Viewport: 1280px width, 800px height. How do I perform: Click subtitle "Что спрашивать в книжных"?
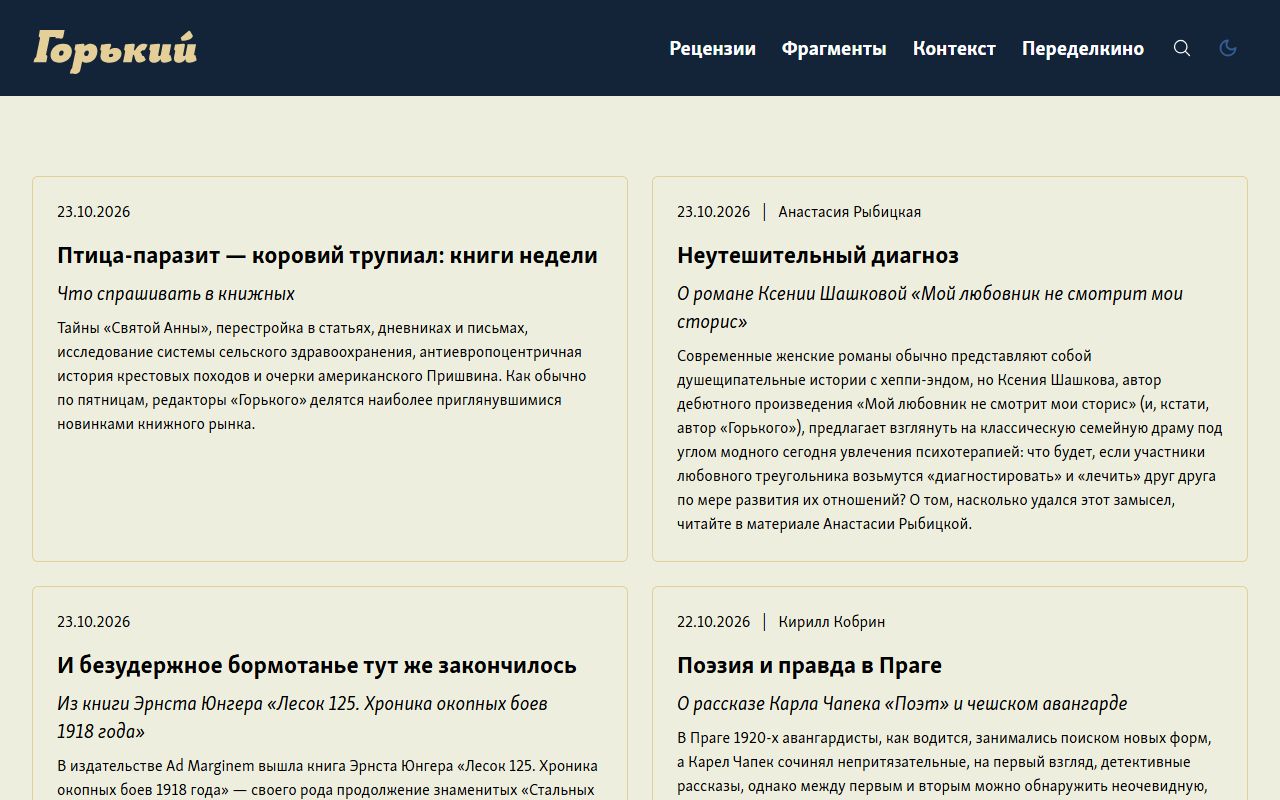(x=176, y=294)
